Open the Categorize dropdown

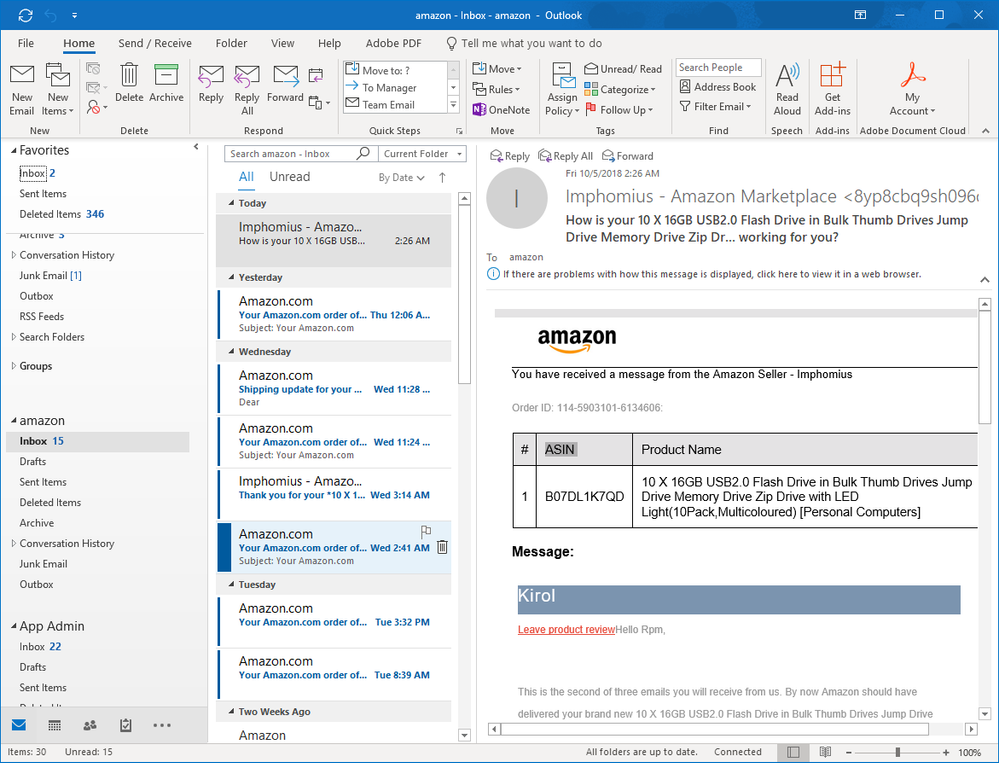click(x=619, y=89)
